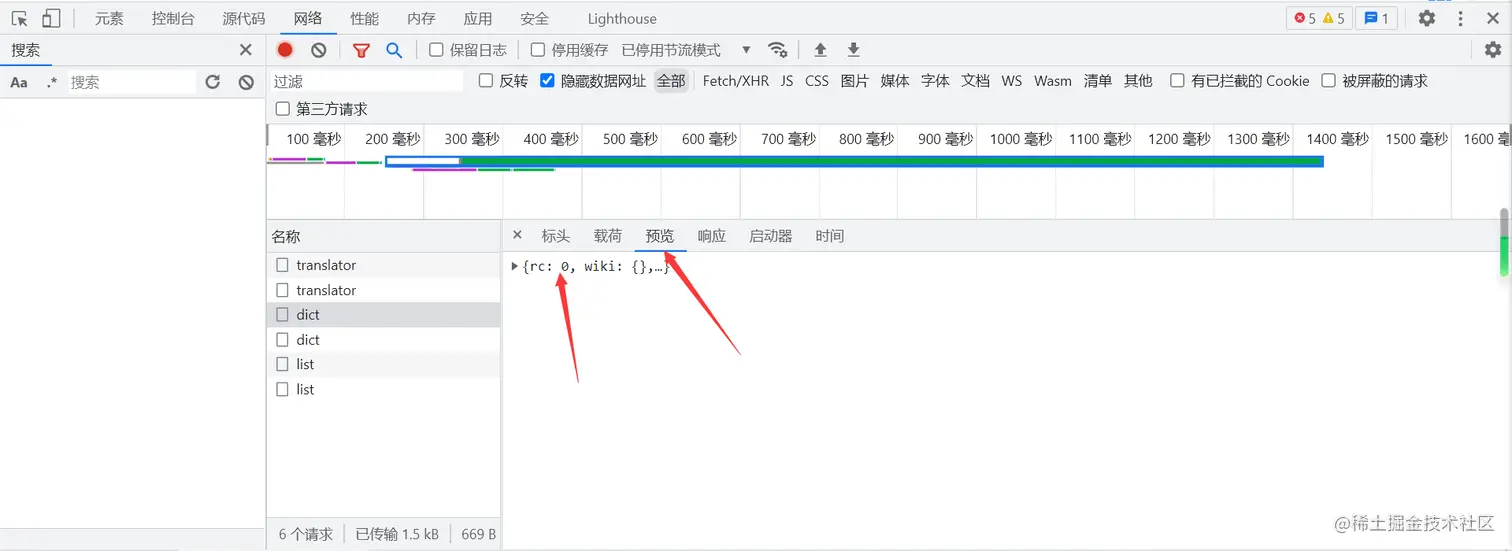Open the 安全 panel tab
1512x551 pixels.
coord(535,18)
